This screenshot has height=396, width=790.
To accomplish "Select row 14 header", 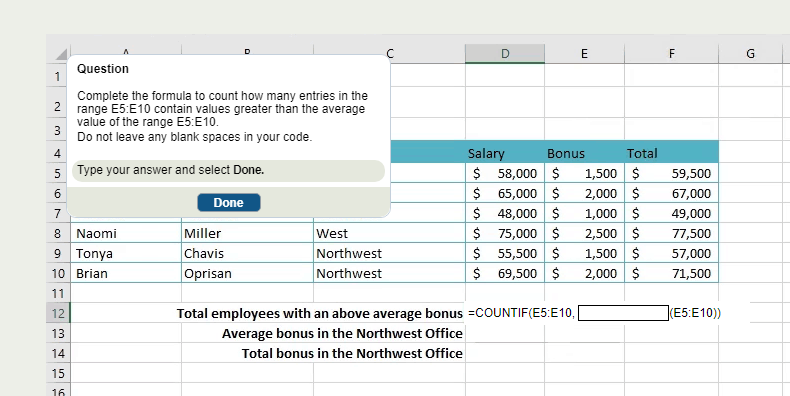I will point(58,354).
